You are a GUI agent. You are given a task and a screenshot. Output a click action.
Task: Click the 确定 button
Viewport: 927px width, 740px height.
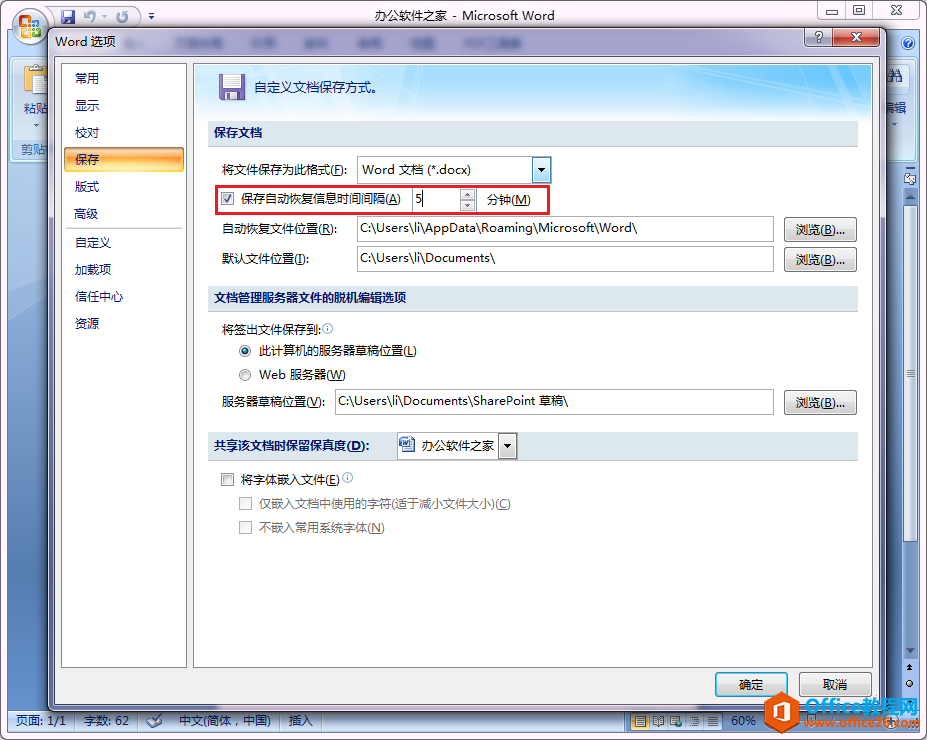pos(751,684)
